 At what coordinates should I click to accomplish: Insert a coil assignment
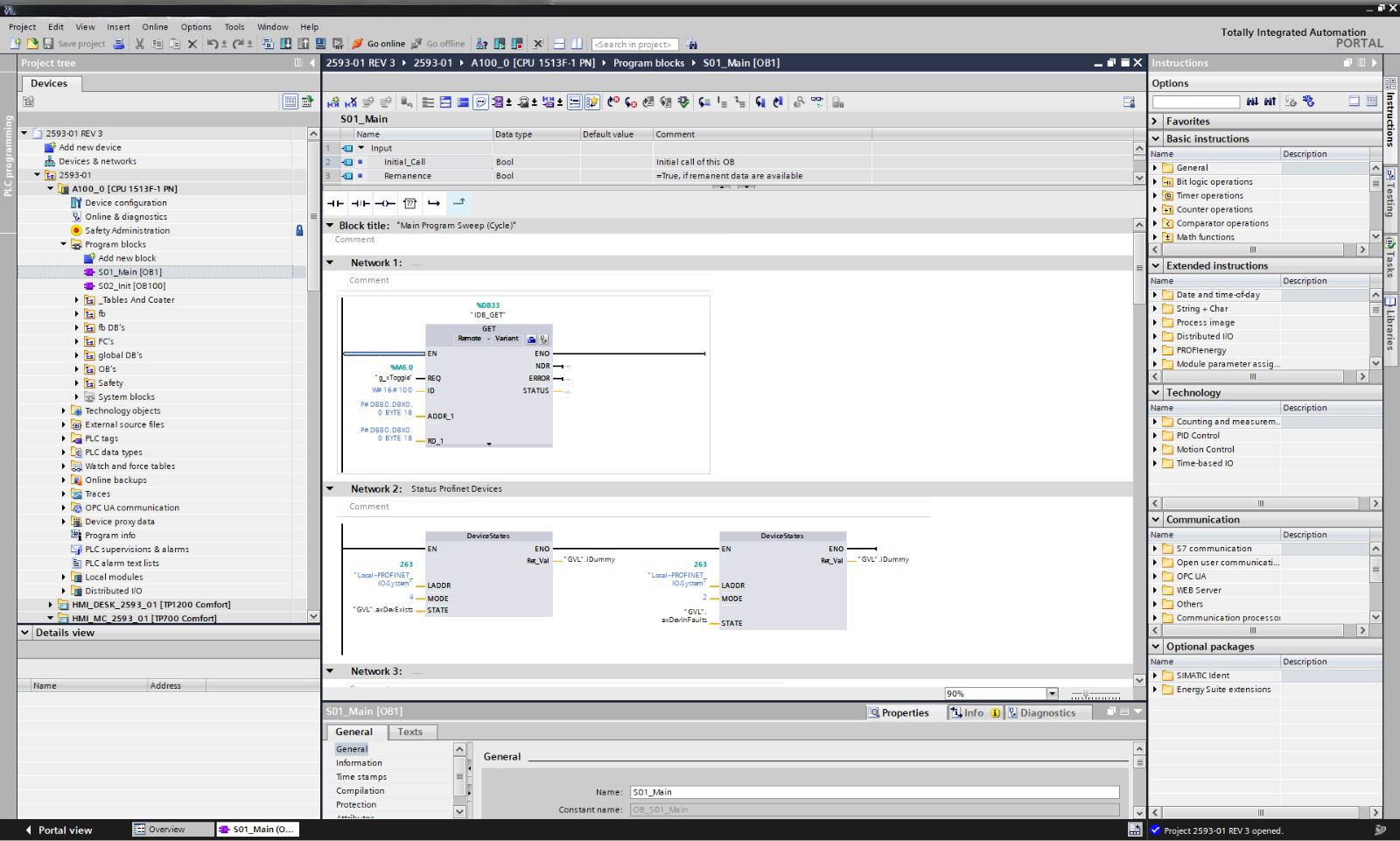[x=385, y=203]
